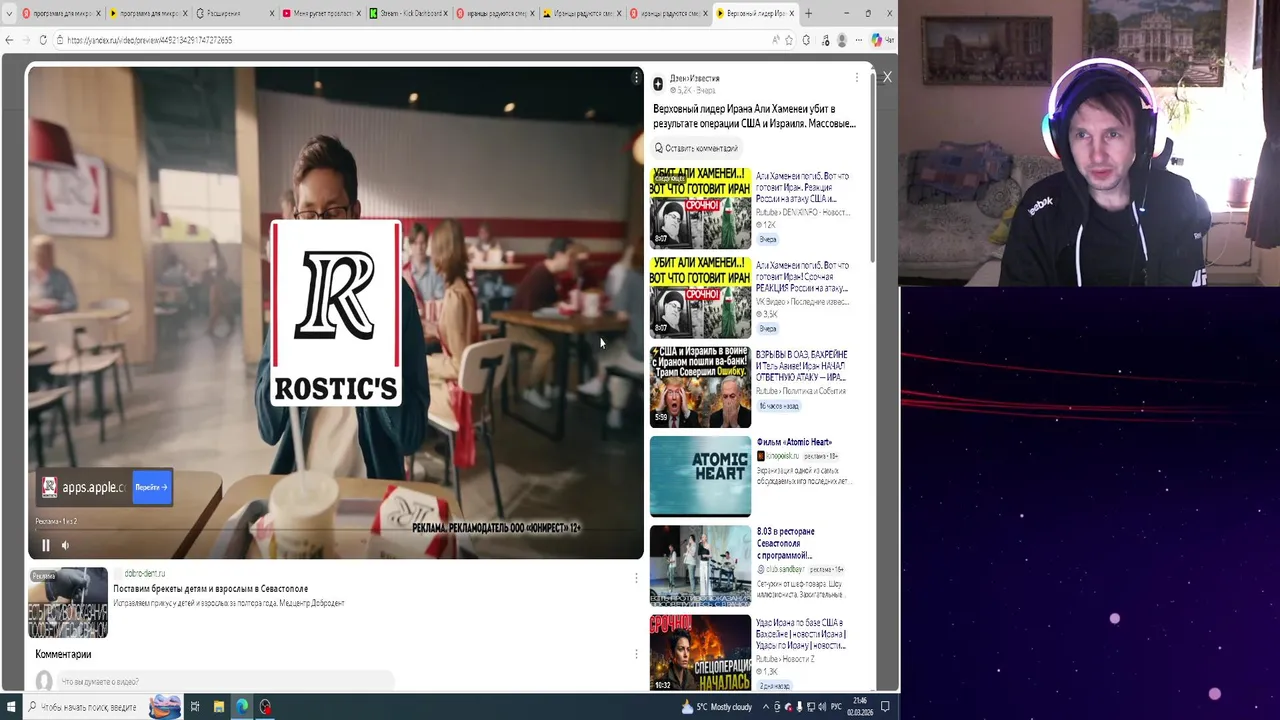Bookmark this page with star icon
Screen dimensions: 1280x720
[x=789, y=40]
